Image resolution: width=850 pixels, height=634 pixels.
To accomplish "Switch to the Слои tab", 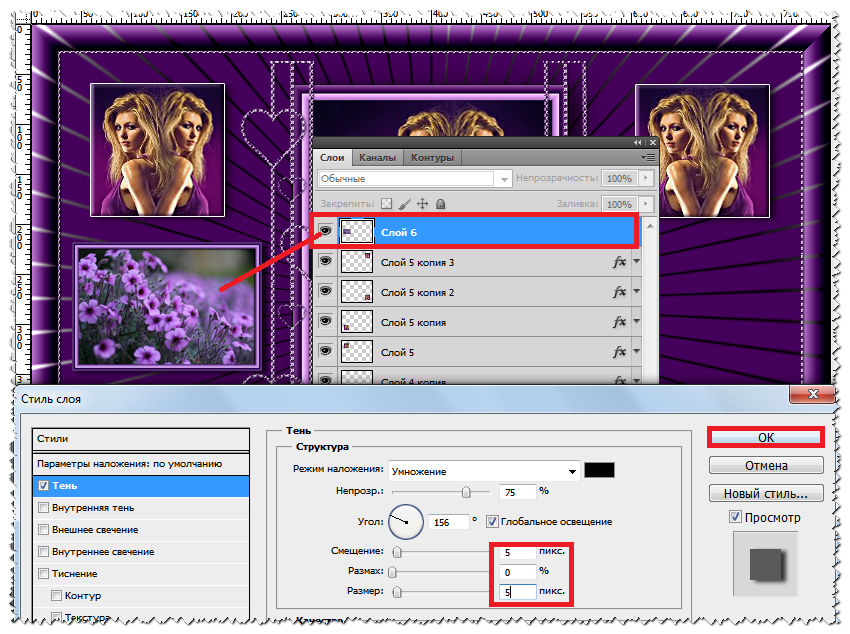I will pyautogui.click(x=332, y=158).
